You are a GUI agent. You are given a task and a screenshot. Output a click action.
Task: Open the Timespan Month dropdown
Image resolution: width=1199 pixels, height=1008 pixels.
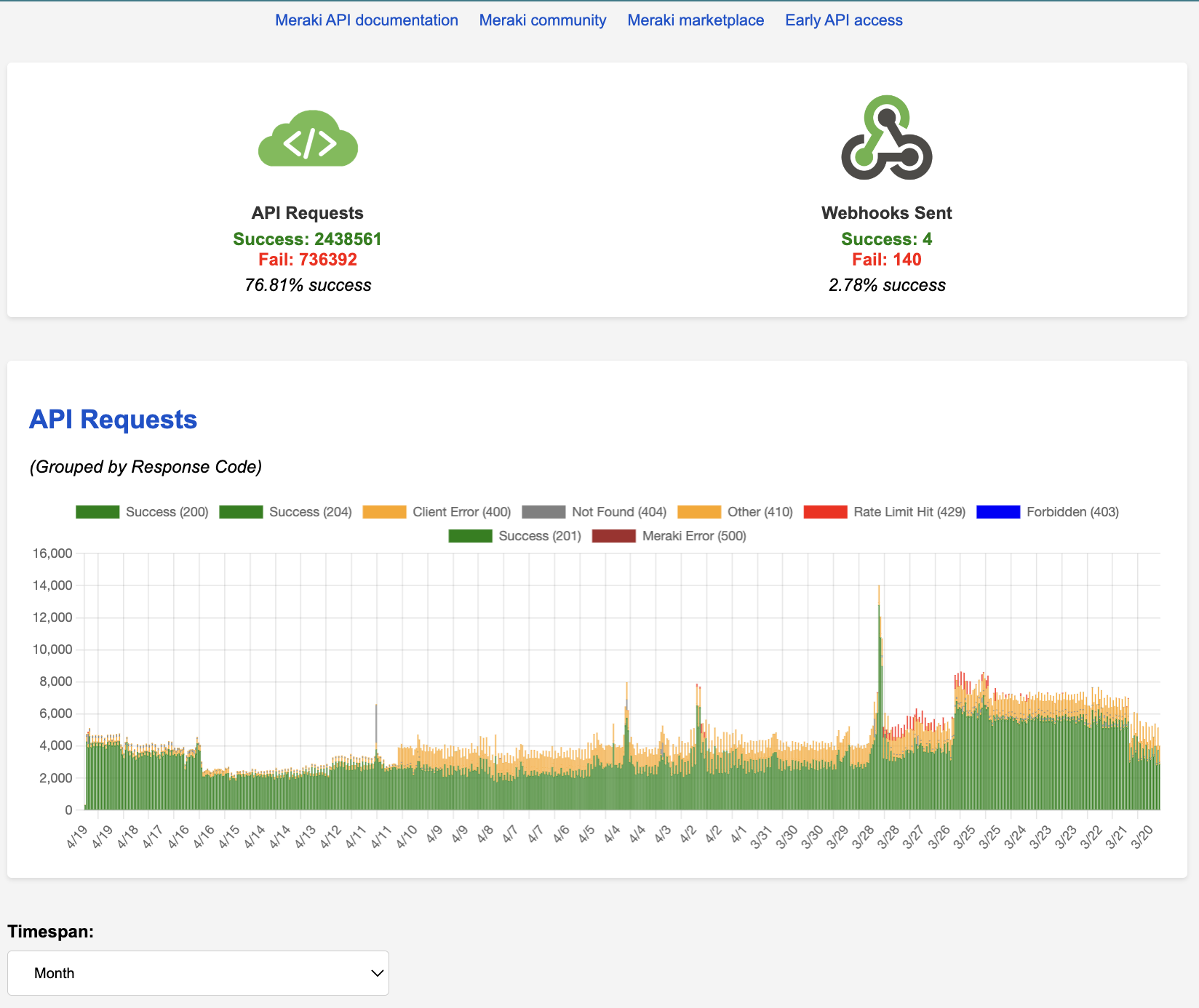tap(198, 973)
